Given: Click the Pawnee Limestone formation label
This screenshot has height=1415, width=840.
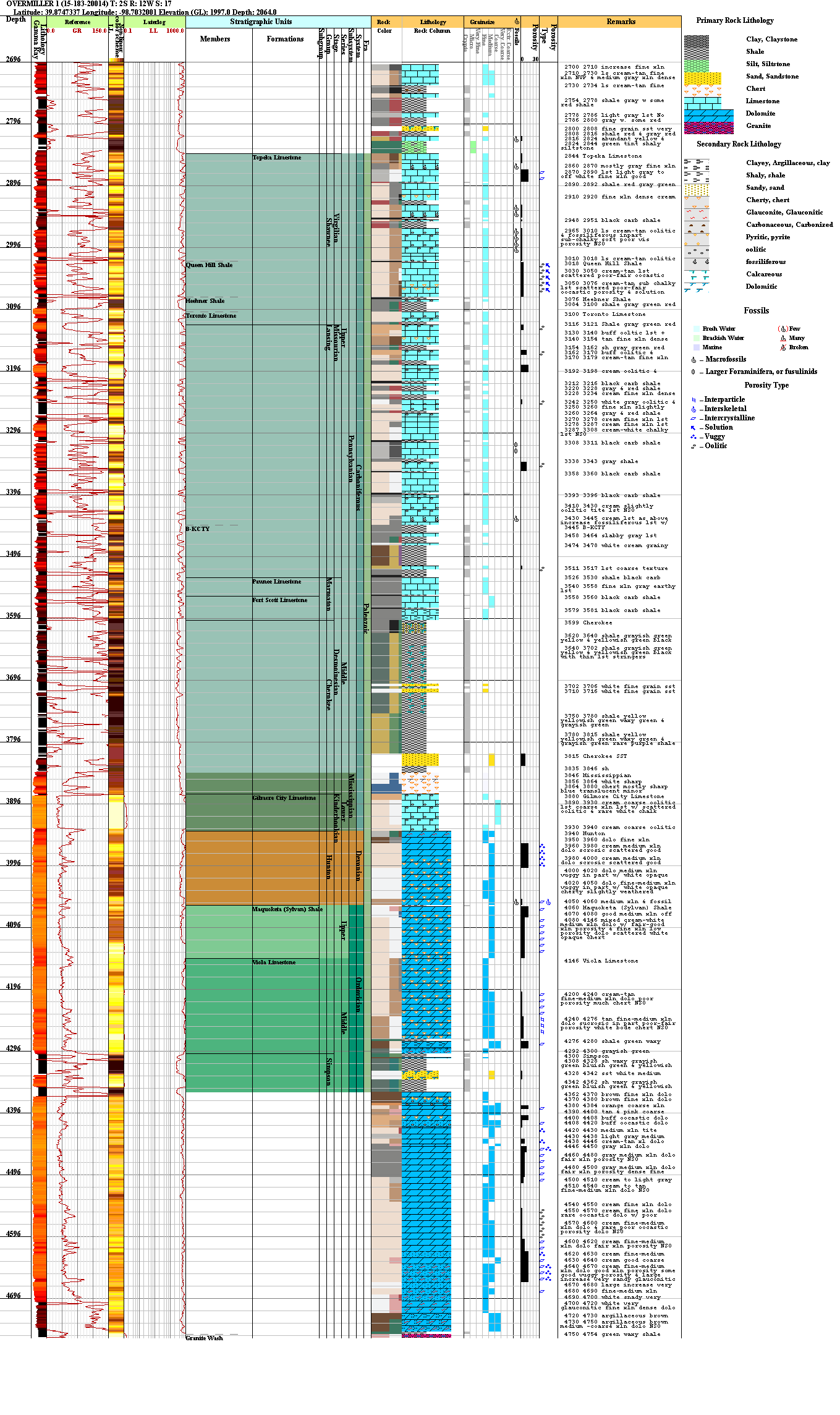Looking at the screenshot, I should pyautogui.click(x=277, y=582).
